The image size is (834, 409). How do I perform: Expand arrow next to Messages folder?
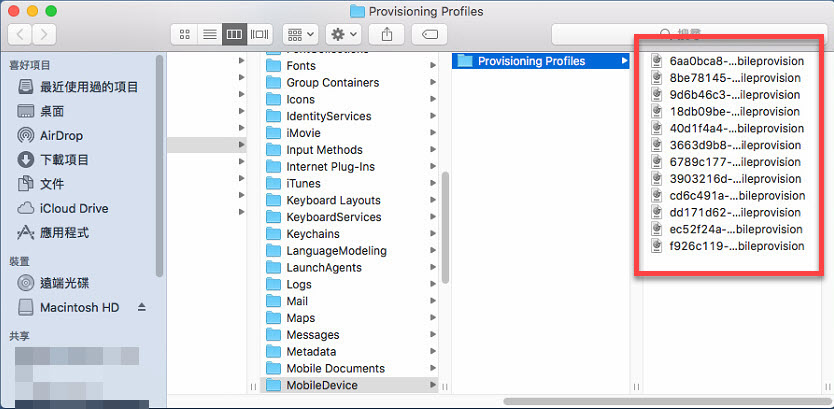tap(433, 335)
